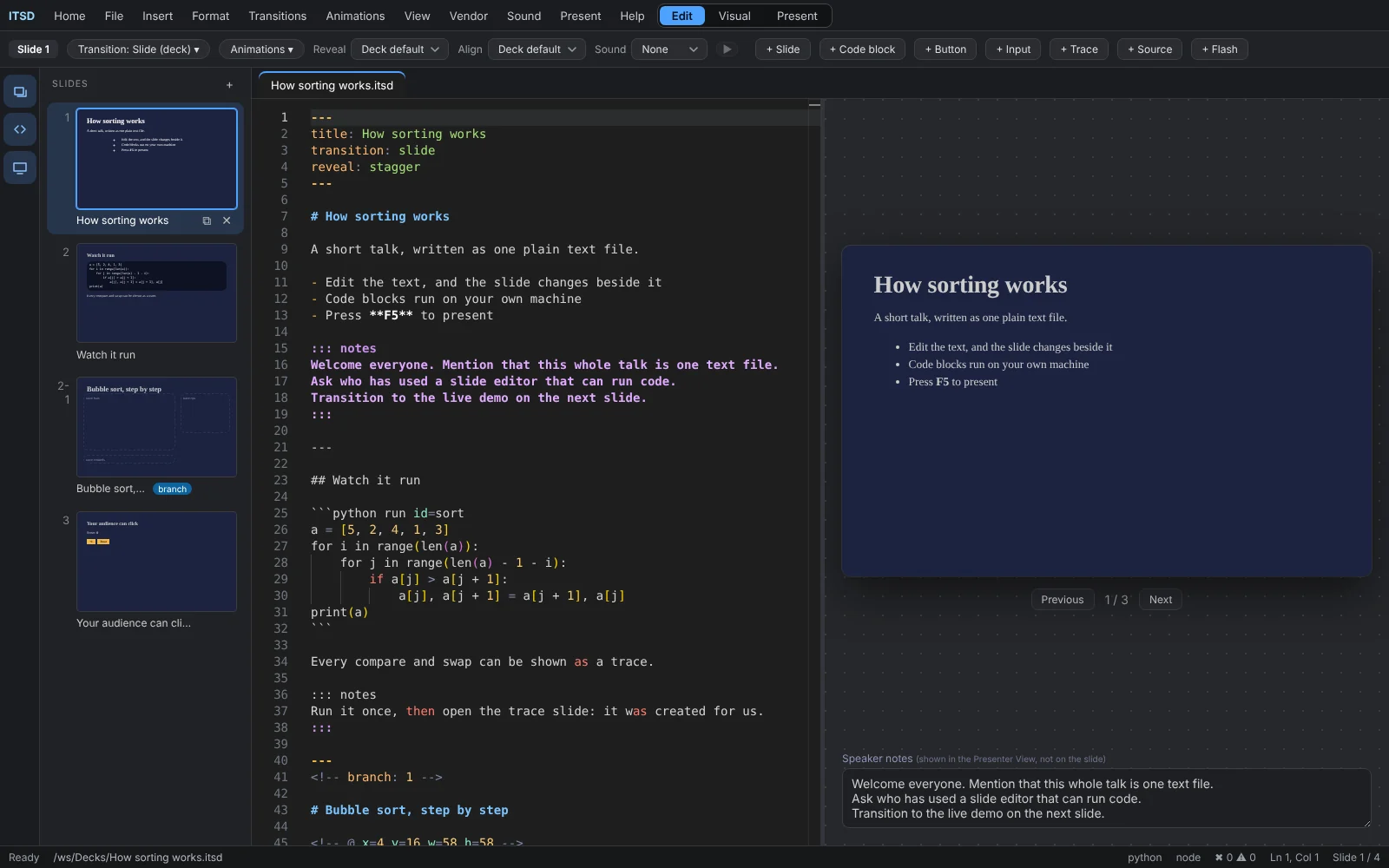Duplicate the 'How sorting works' slide

click(207, 220)
